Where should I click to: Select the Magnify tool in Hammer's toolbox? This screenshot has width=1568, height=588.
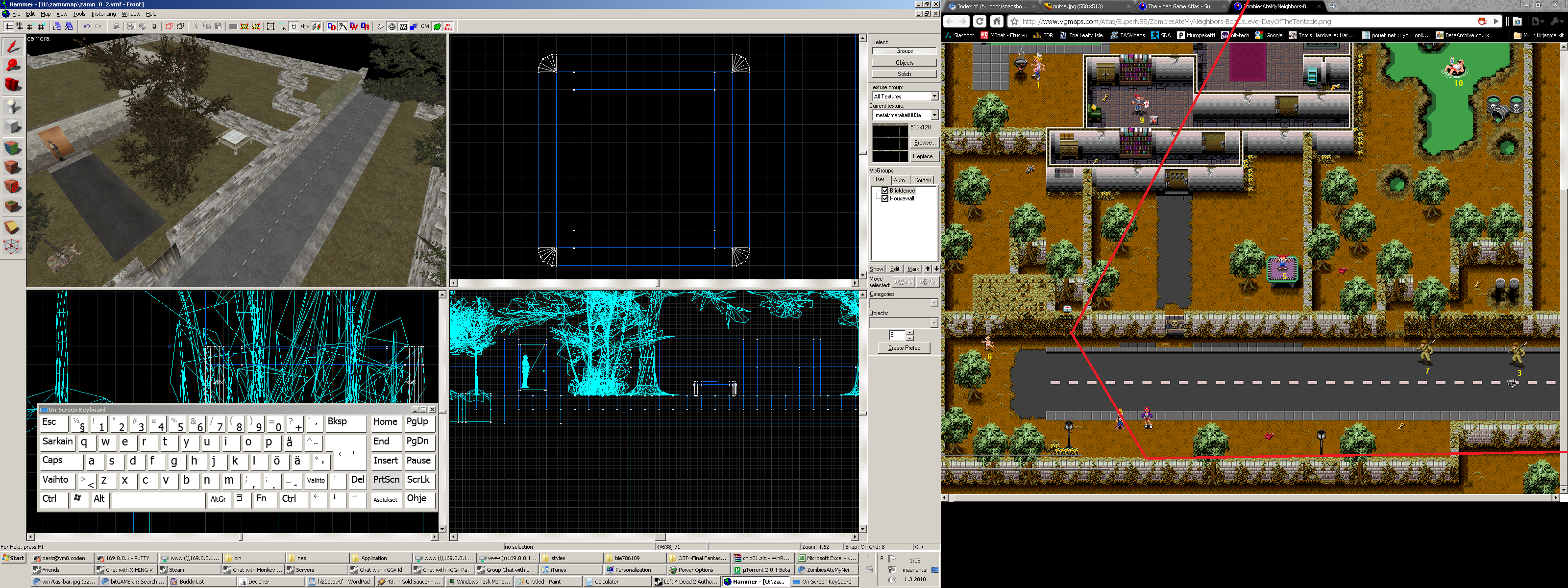click(13, 65)
